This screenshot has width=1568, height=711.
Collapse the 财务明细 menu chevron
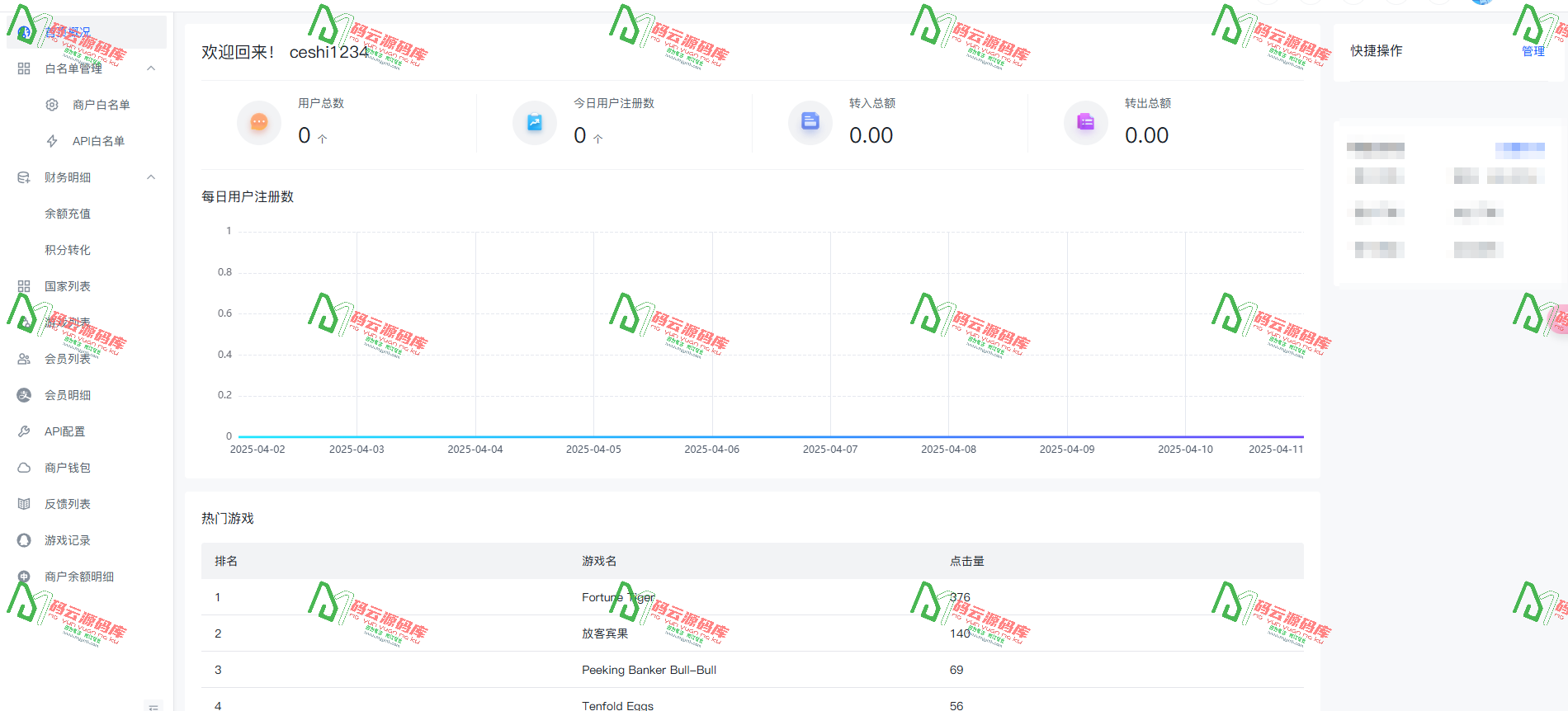pyautogui.click(x=151, y=177)
